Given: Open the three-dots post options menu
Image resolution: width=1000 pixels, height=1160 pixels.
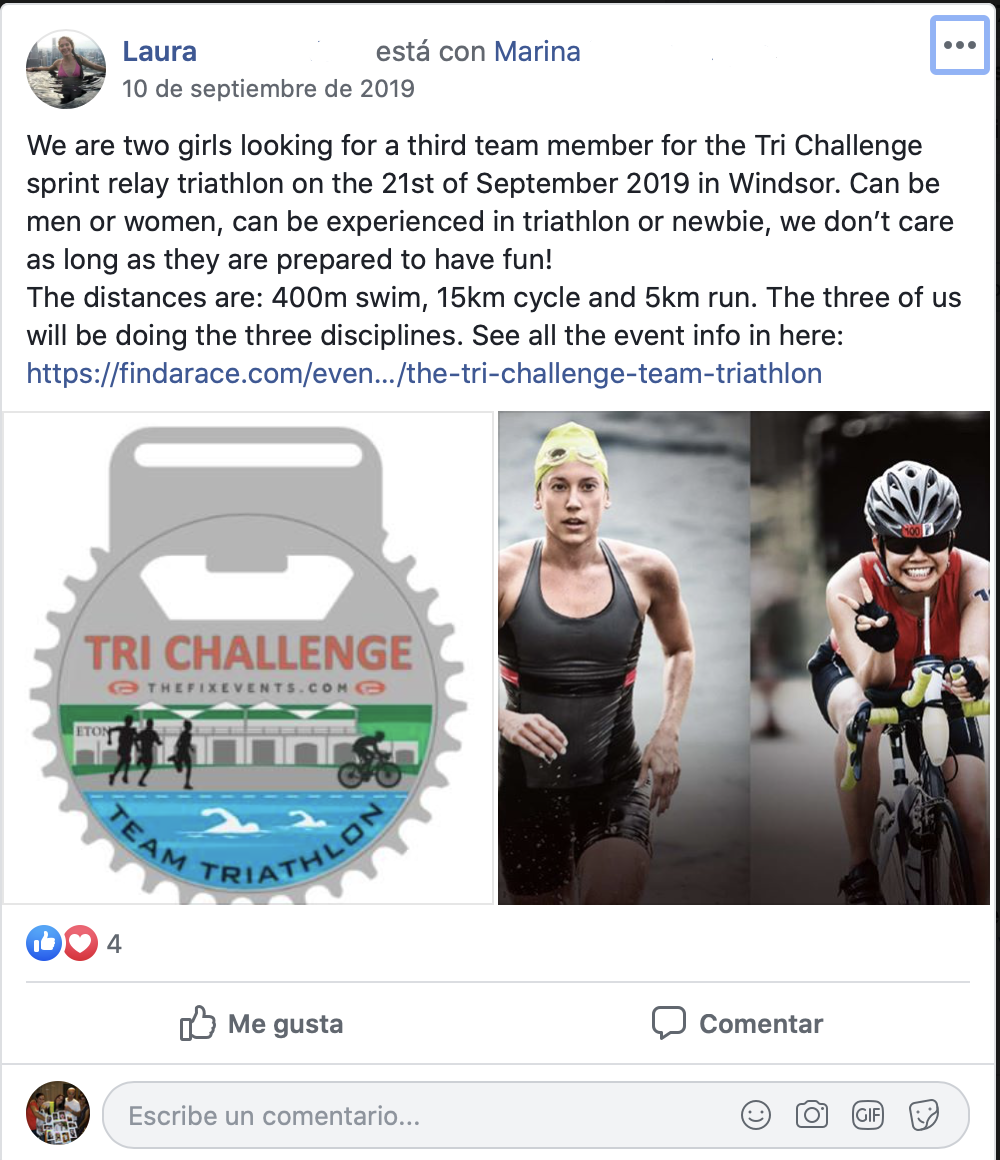Looking at the screenshot, I should tap(959, 45).
